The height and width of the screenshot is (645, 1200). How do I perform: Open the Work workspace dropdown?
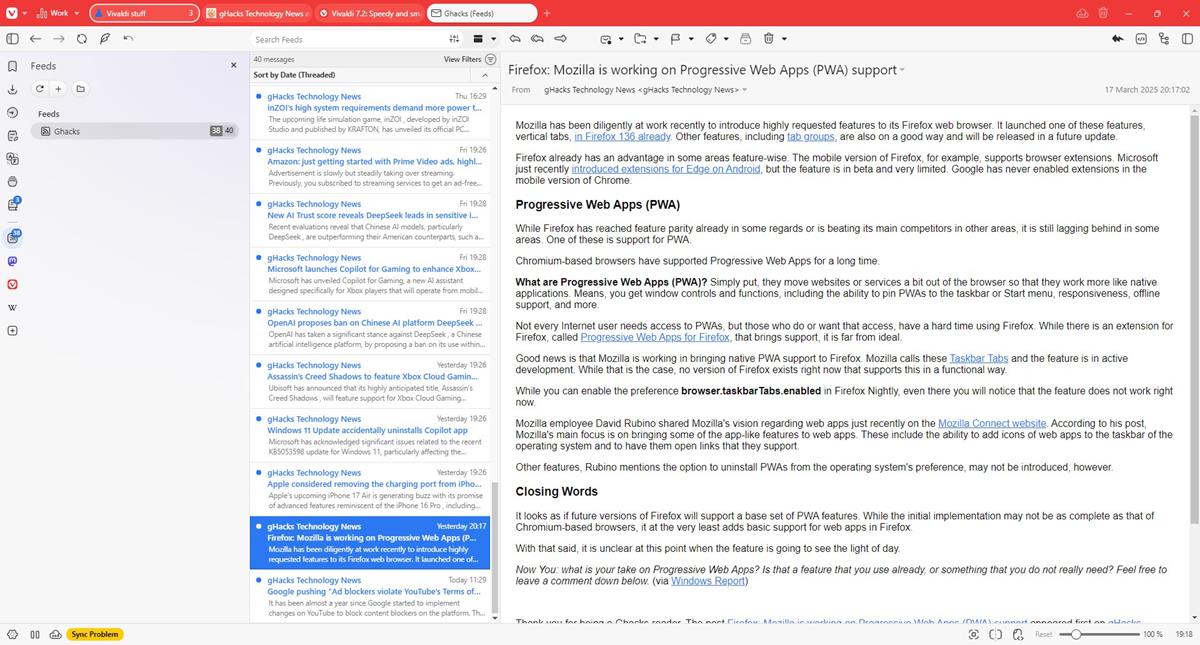pyautogui.click(x=58, y=13)
